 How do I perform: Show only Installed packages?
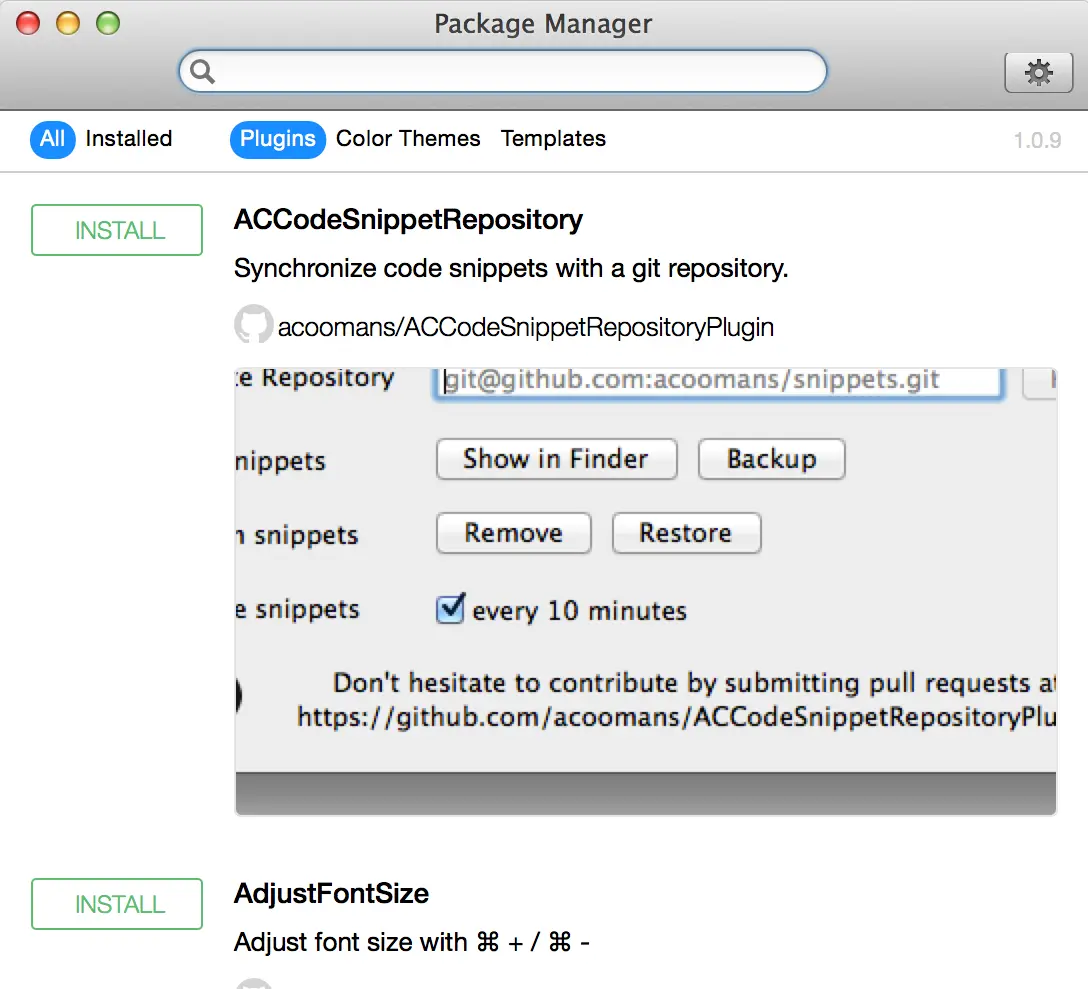(129, 139)
